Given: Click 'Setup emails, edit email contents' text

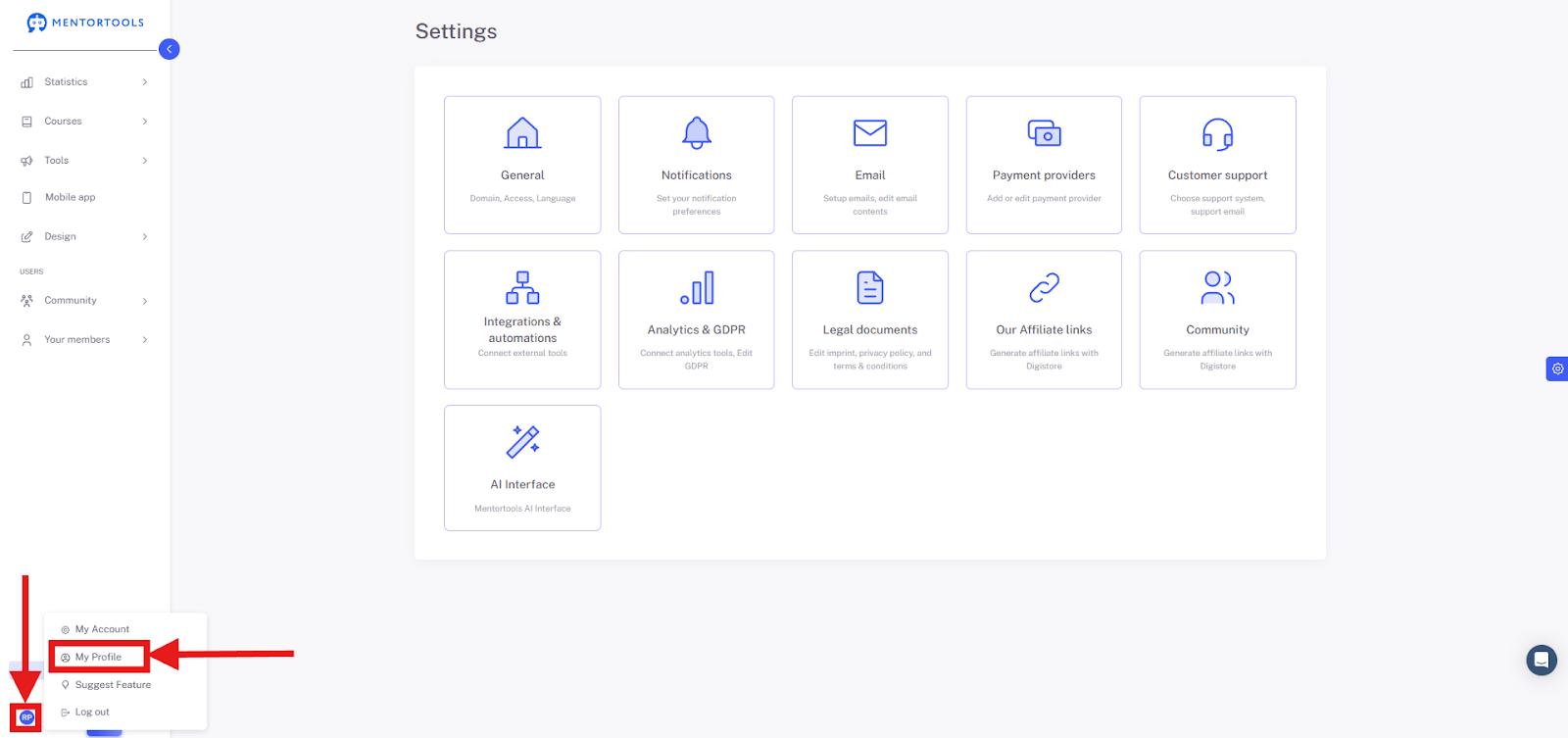Looking at the screenshot, I should (870, 205).
